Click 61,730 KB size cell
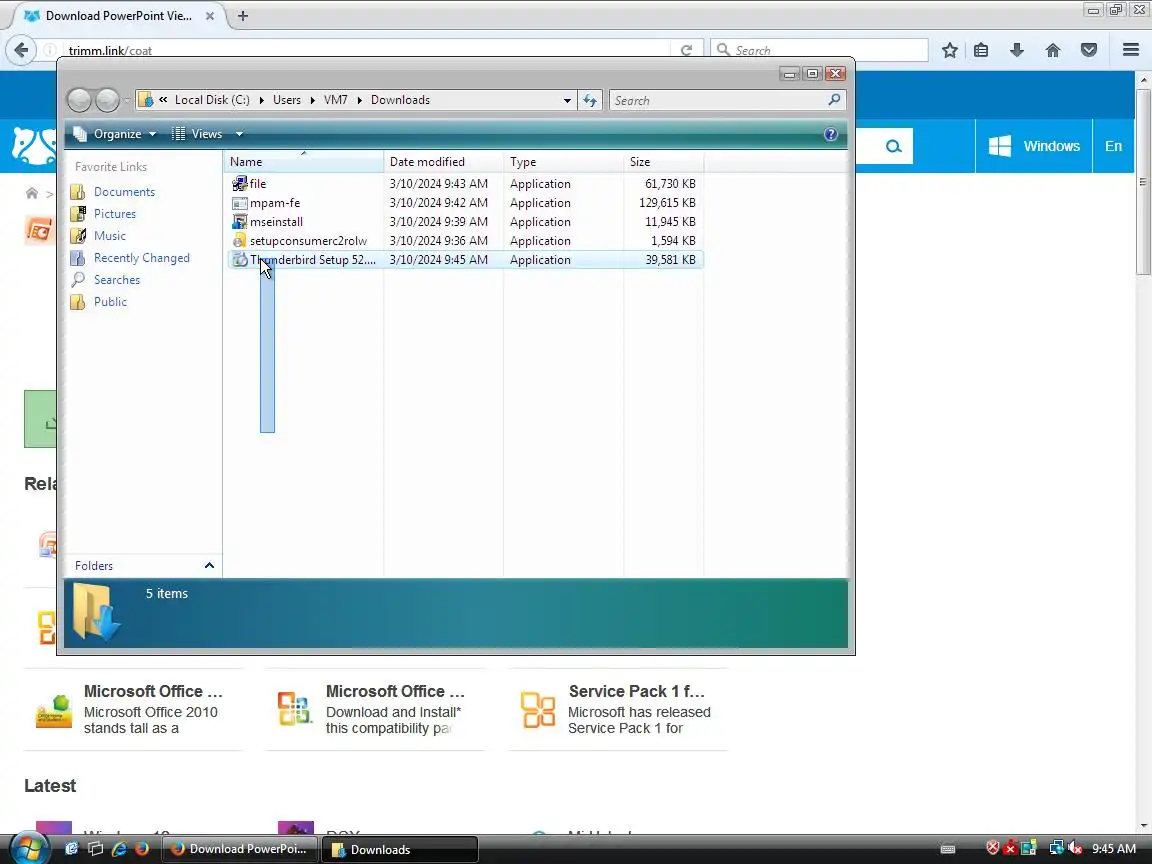 pos(670,184)
